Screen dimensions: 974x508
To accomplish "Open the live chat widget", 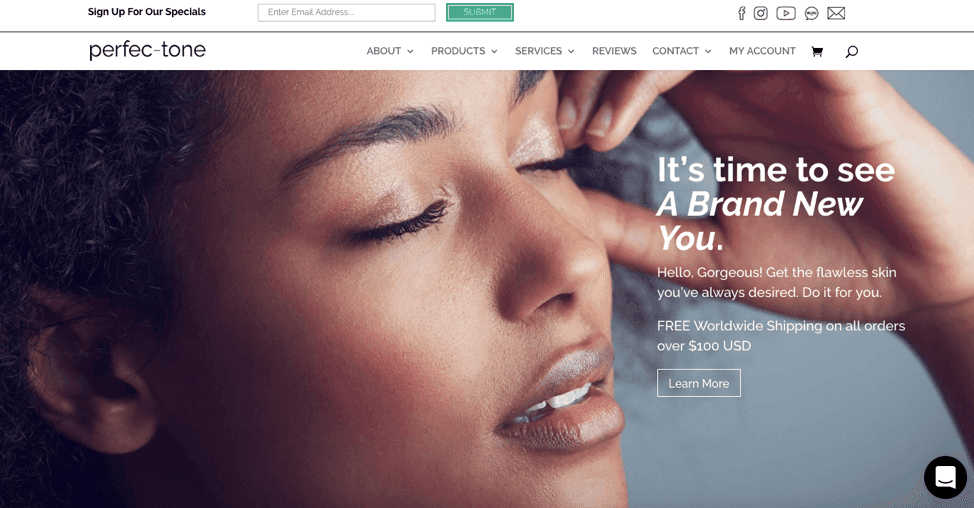I will [x=945, y=478].
